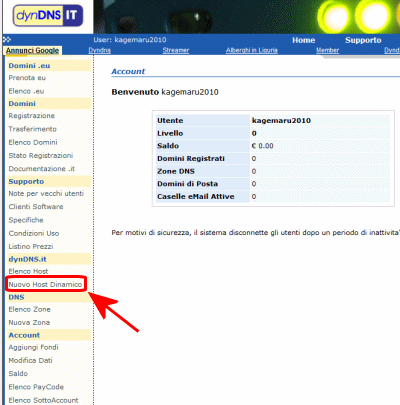
Task: Click the DNS section header
Action: [49, 297]
